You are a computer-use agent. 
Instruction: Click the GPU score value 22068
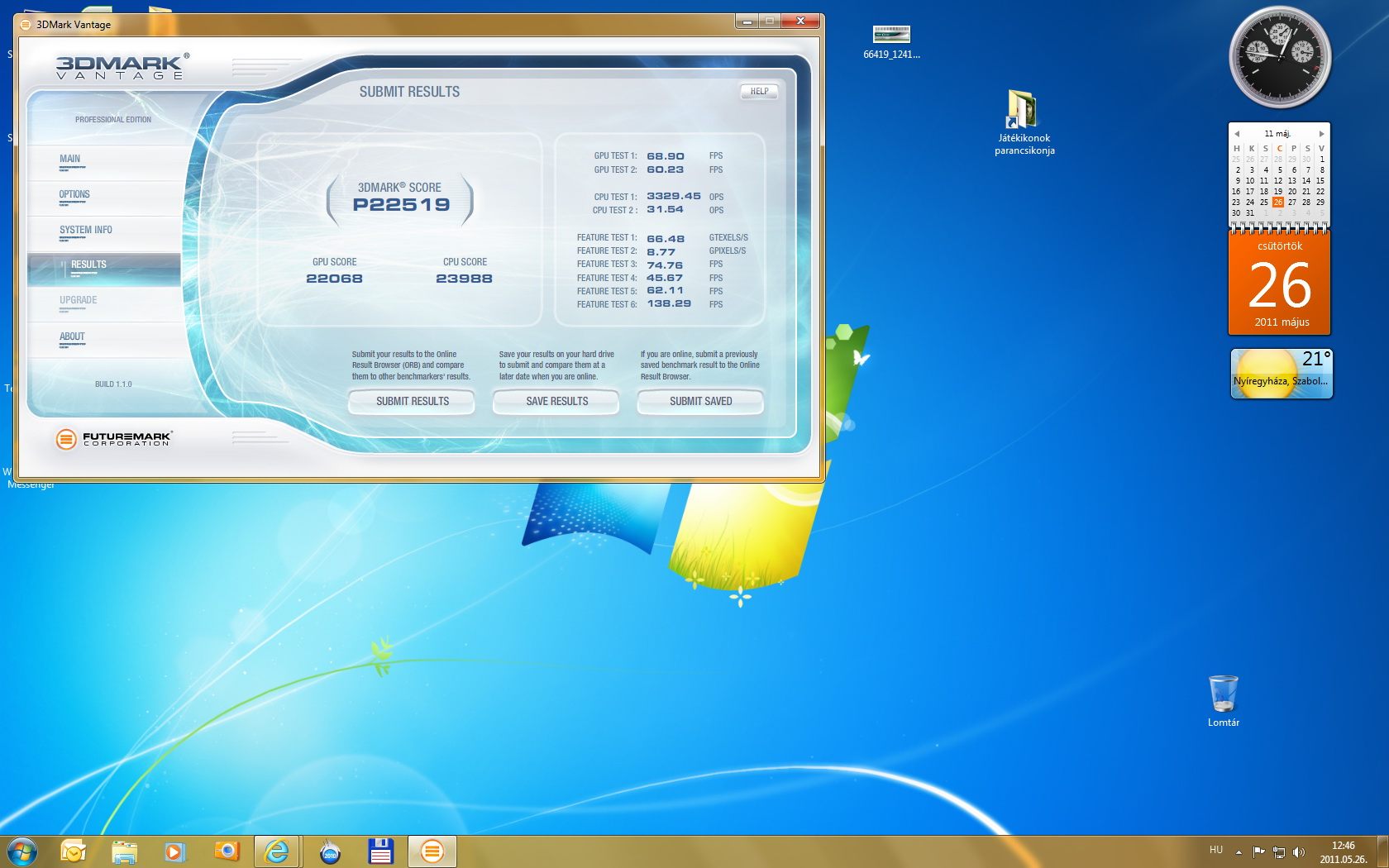334,279
